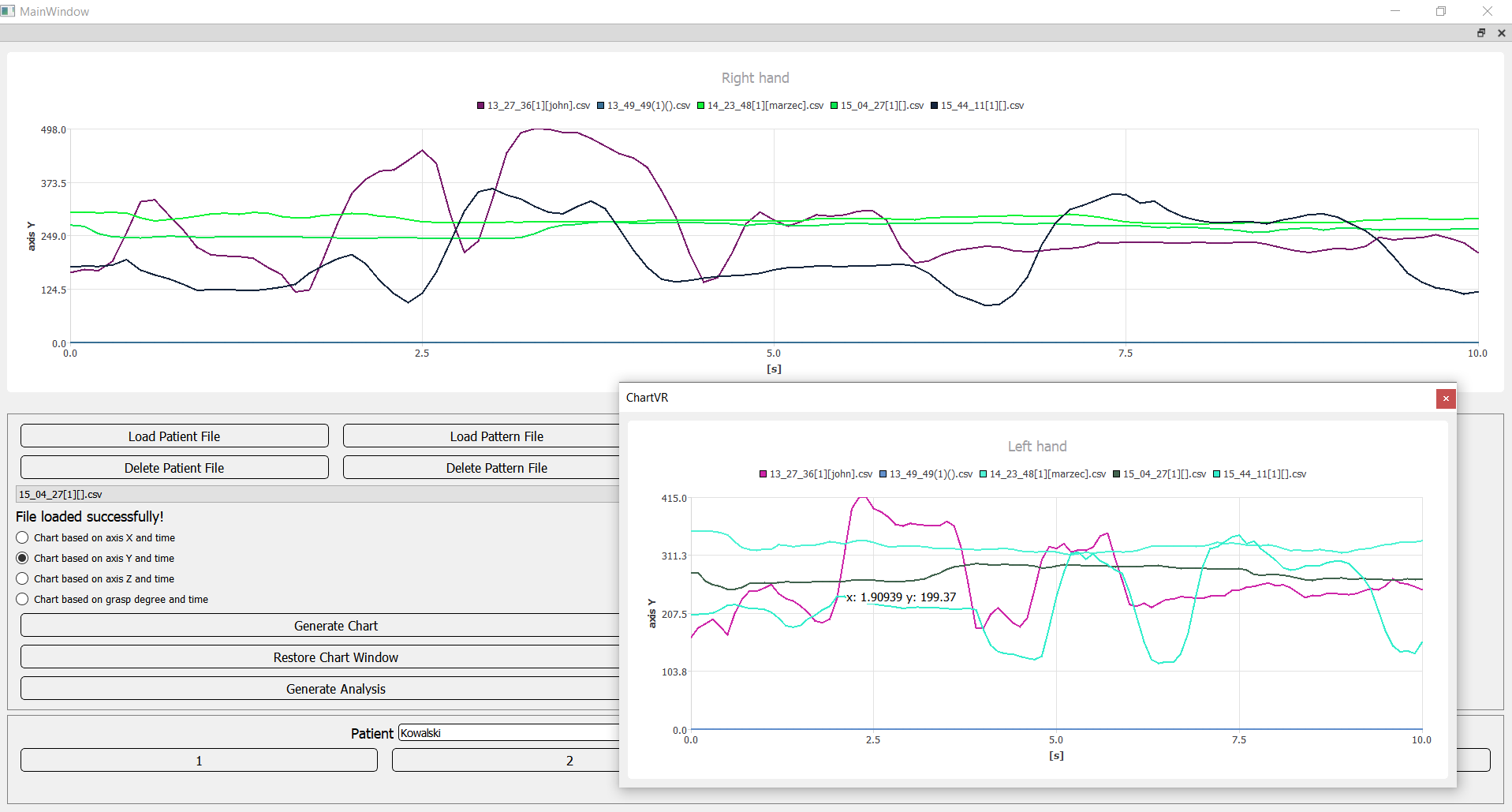Click the ChartVR window title bar
The image size is (1512, 812).
pyautogui.click(x=1027, y=398)
